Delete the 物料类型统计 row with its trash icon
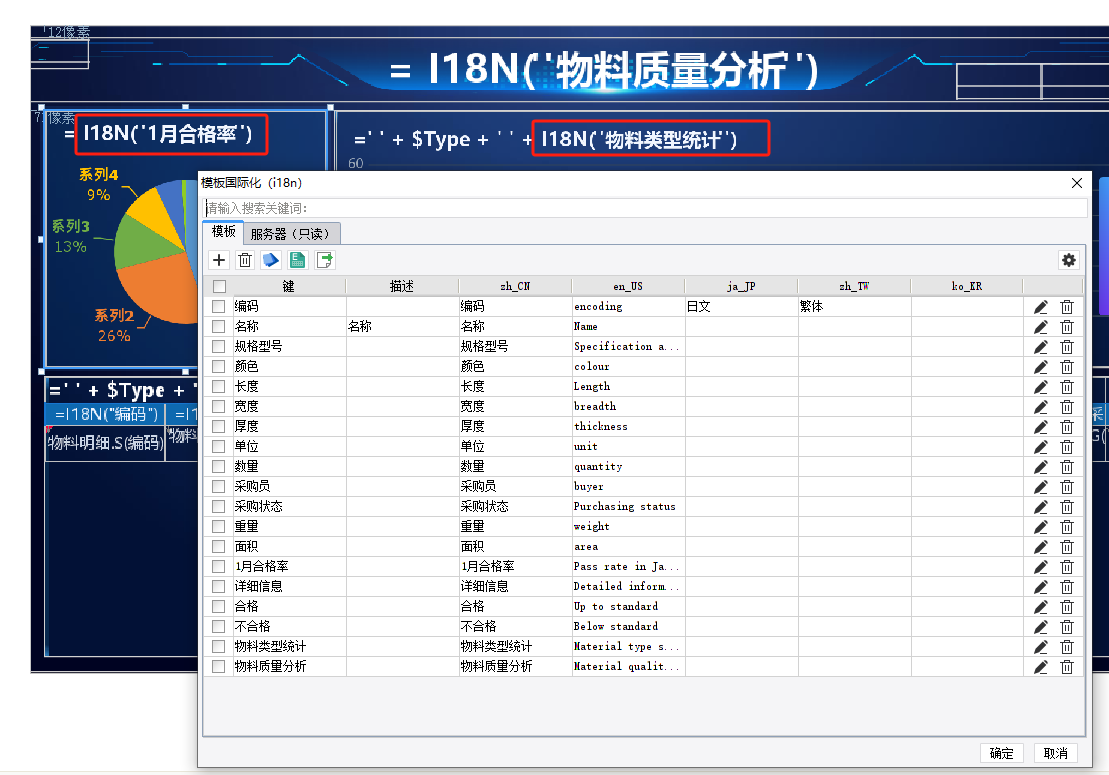The image size is (1109, 775). (1067, 647)
